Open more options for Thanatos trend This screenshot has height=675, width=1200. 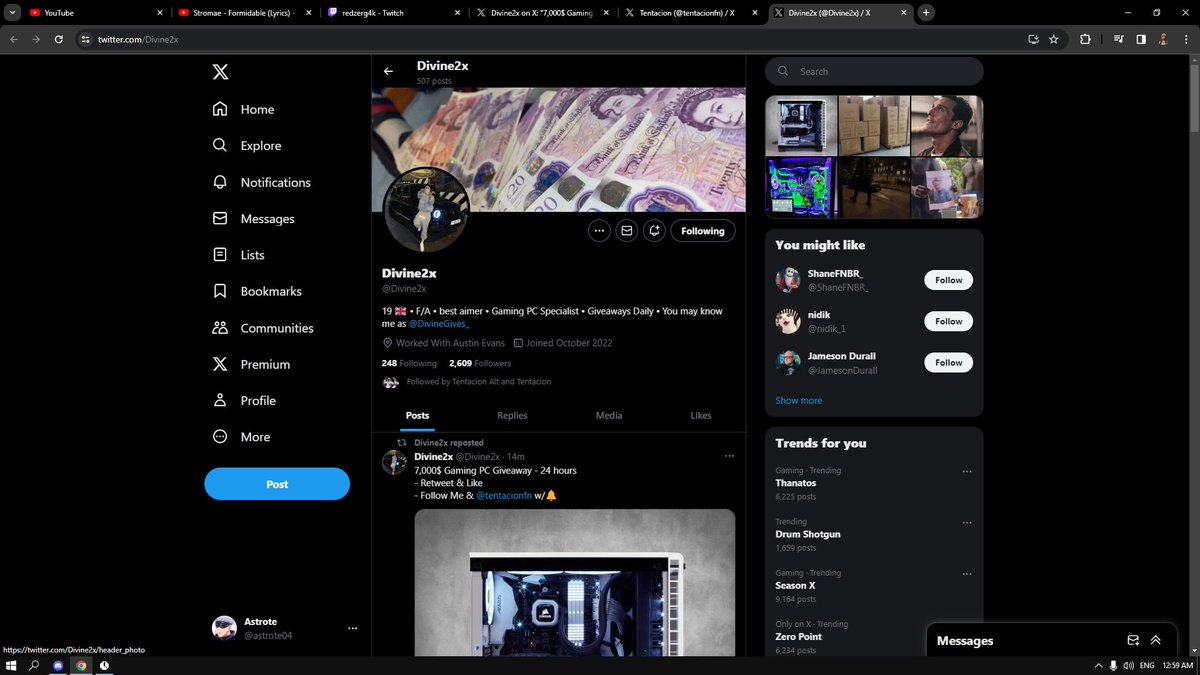[x=966, y=471]
